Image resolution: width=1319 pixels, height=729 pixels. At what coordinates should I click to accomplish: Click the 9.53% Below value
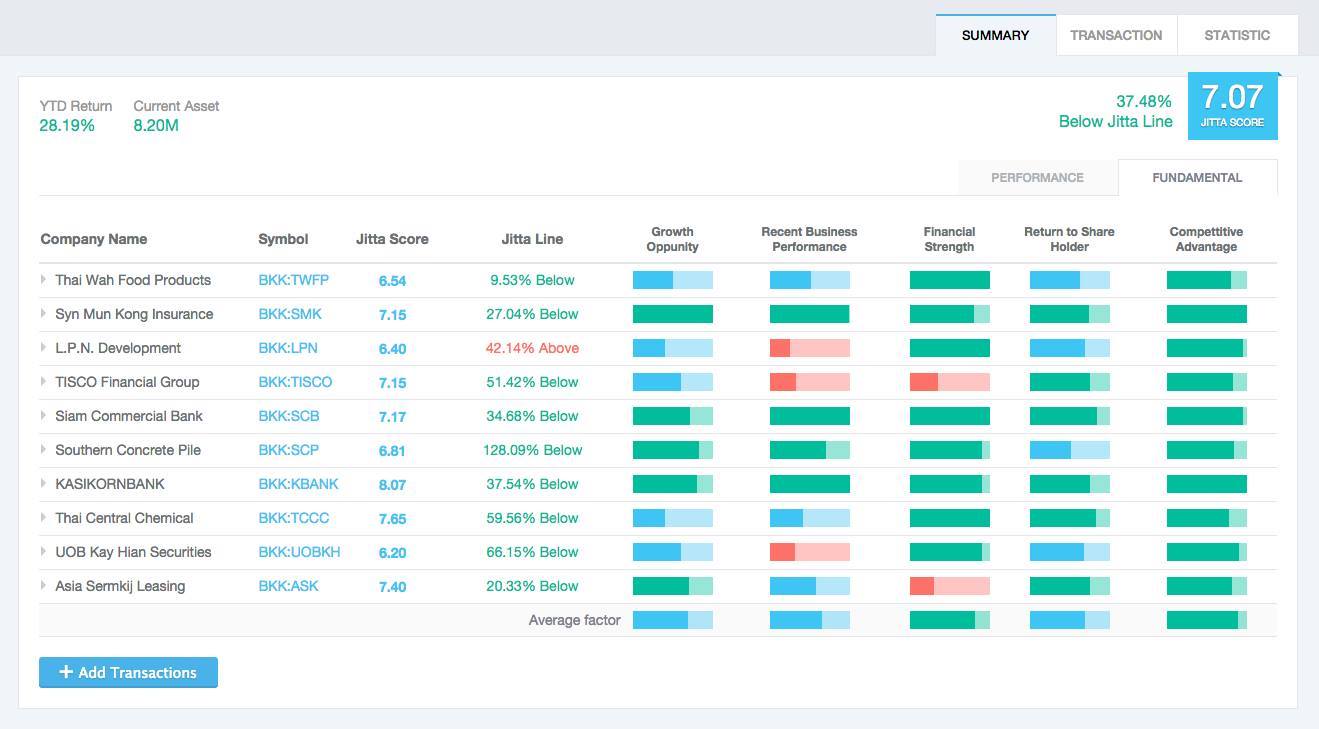[x=532, y=280]
